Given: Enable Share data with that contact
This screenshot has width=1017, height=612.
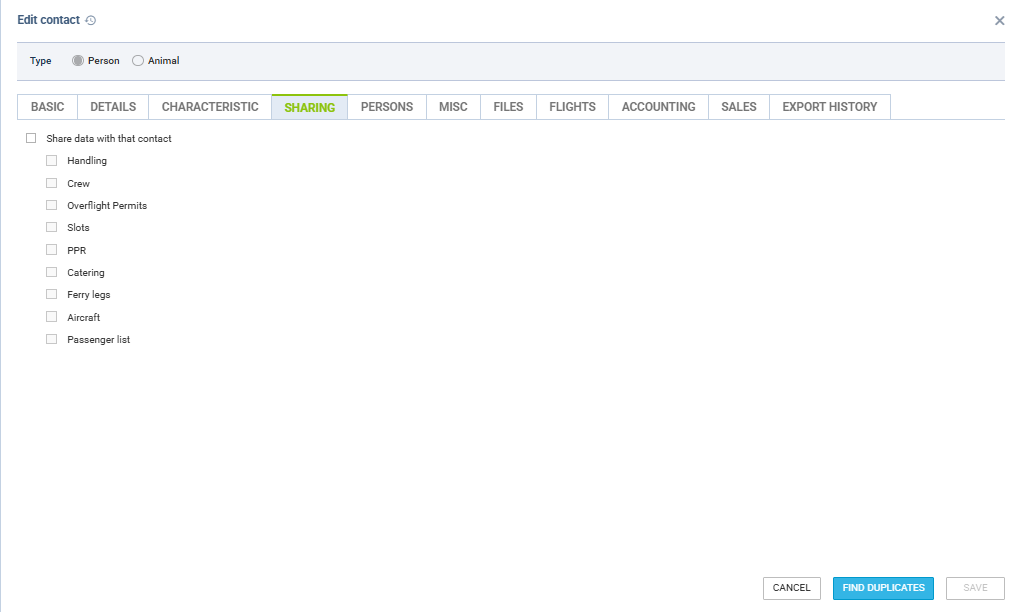Looking at the screenshot, I should pos(31,138).
